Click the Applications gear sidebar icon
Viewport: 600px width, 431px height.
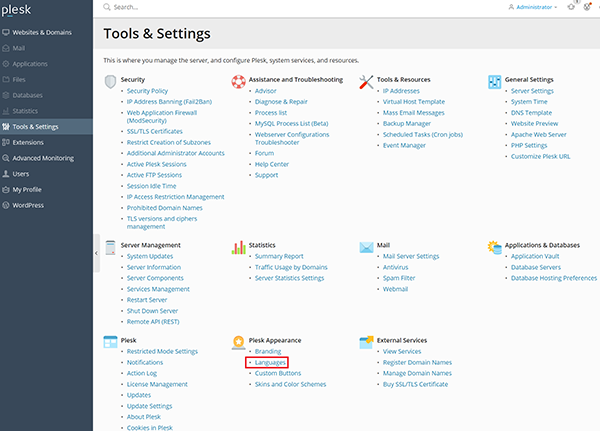[6, 64]
